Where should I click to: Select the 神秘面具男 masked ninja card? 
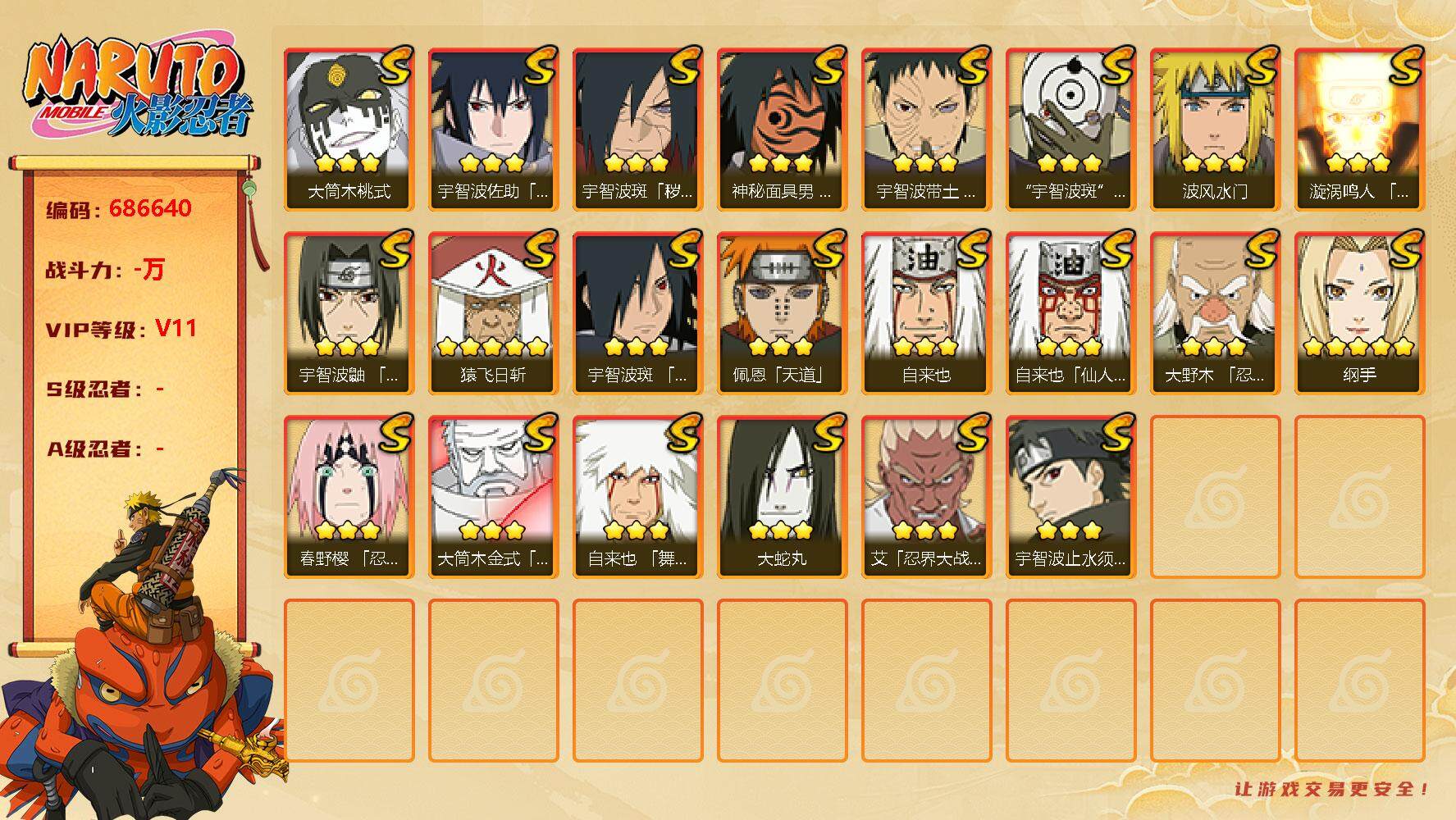[x=782, y=130]
